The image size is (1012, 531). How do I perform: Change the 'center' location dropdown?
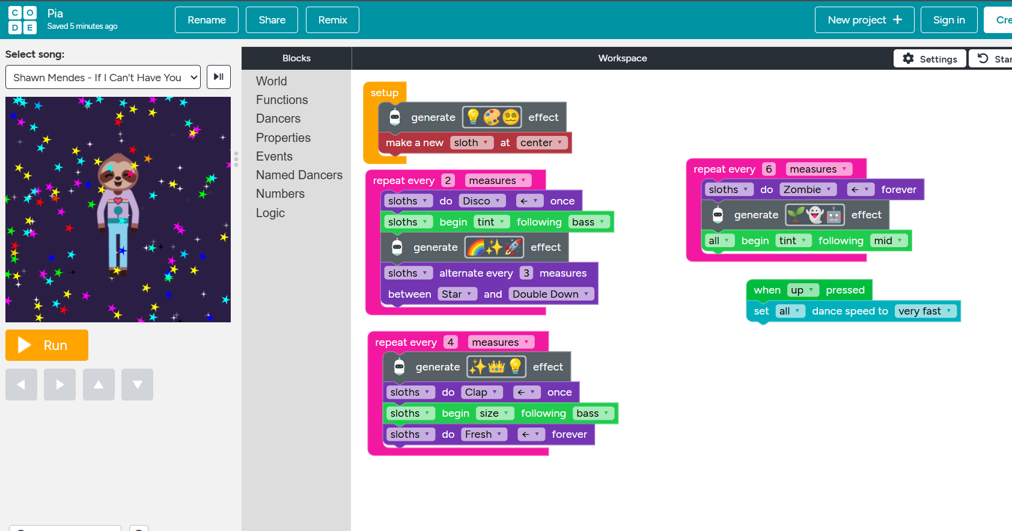(x=541, y=143)
